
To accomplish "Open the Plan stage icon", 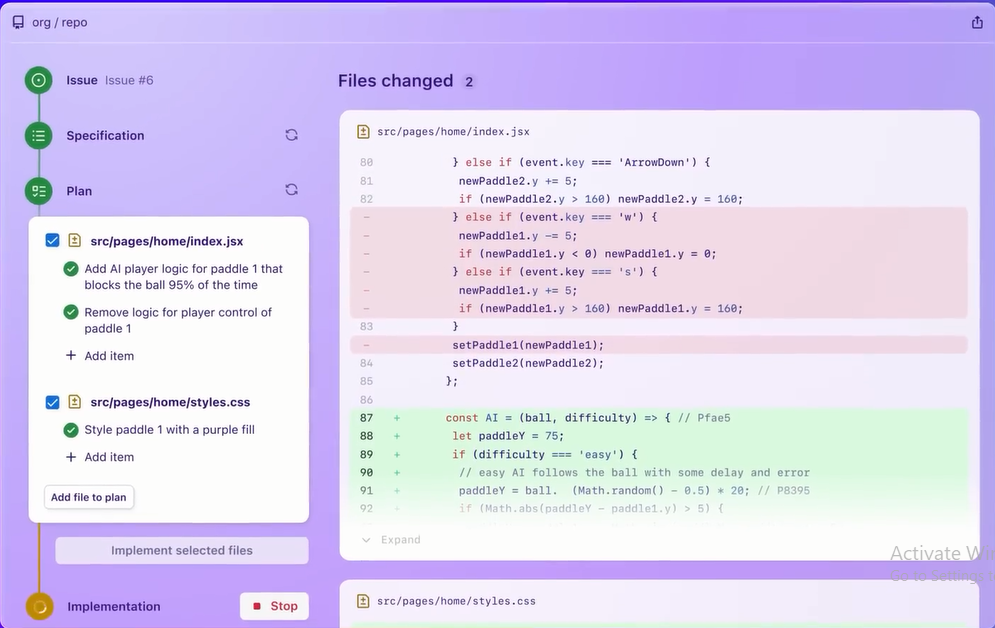I will tap(38, 190).
